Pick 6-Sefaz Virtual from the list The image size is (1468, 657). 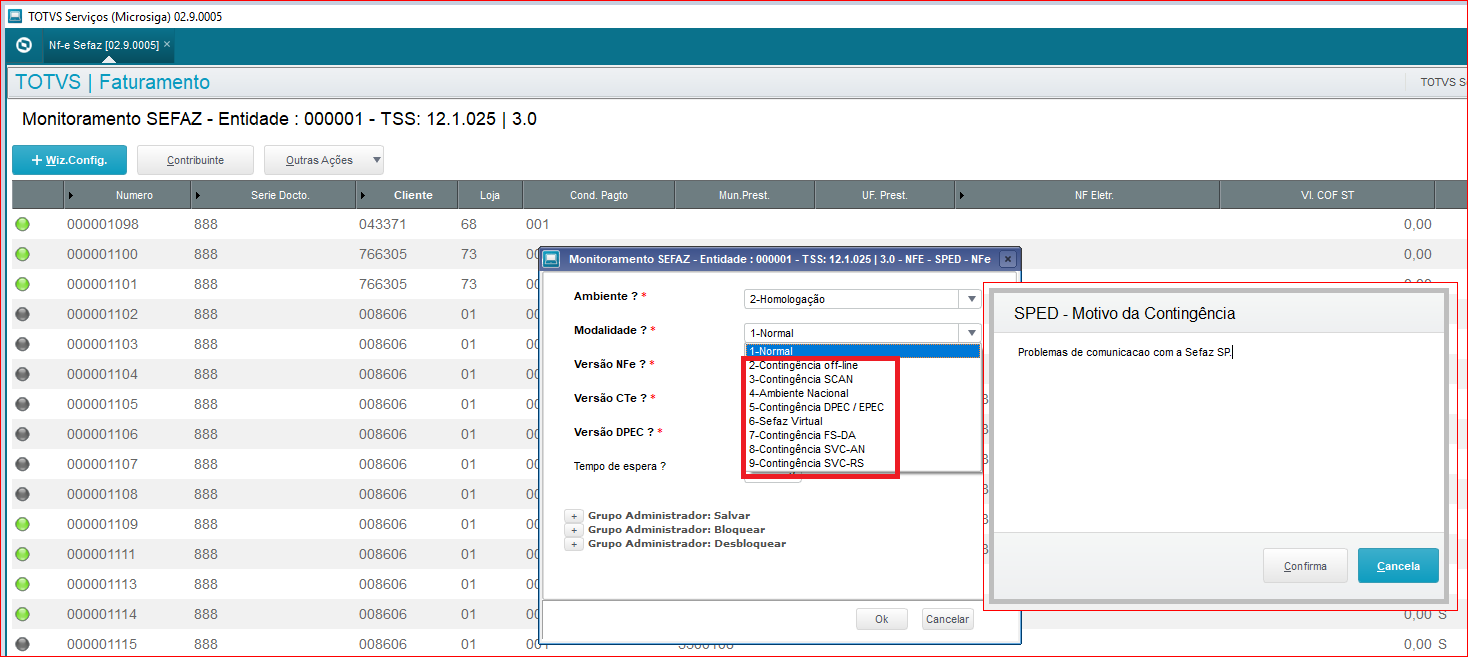point(862,421)
